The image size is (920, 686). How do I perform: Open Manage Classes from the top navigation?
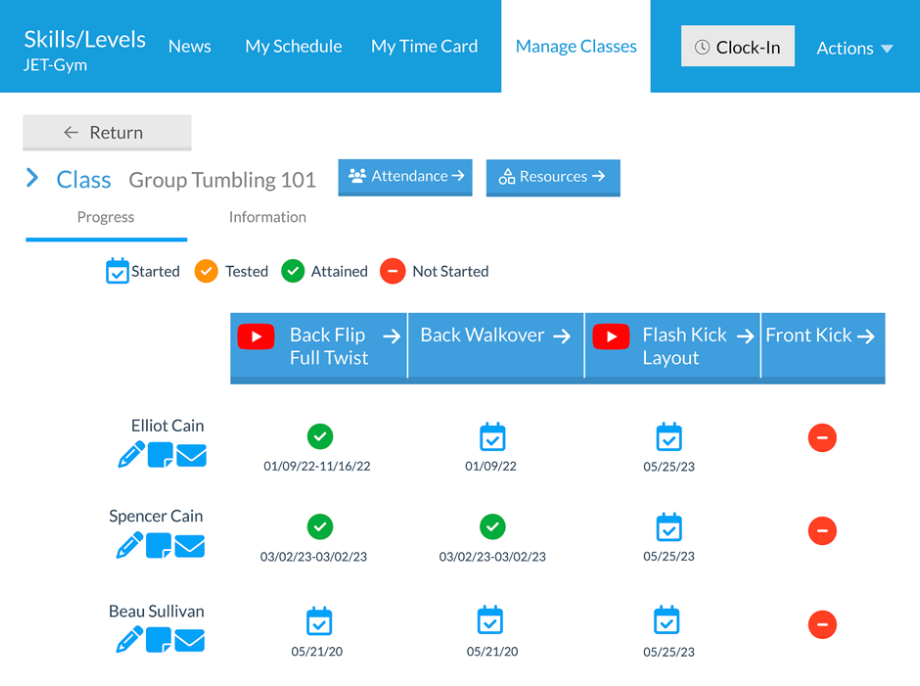pos(575,46)
